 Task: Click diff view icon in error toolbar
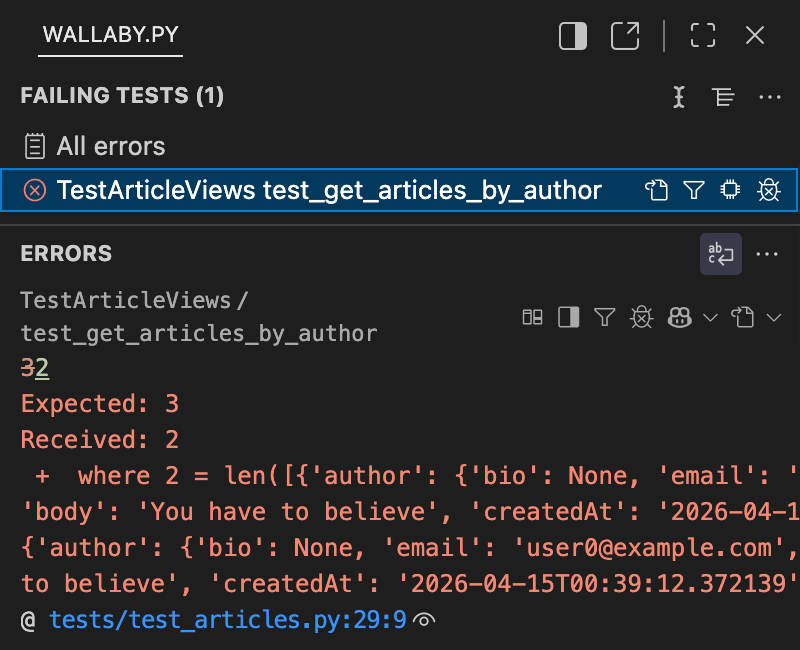[x=533, y=317]
